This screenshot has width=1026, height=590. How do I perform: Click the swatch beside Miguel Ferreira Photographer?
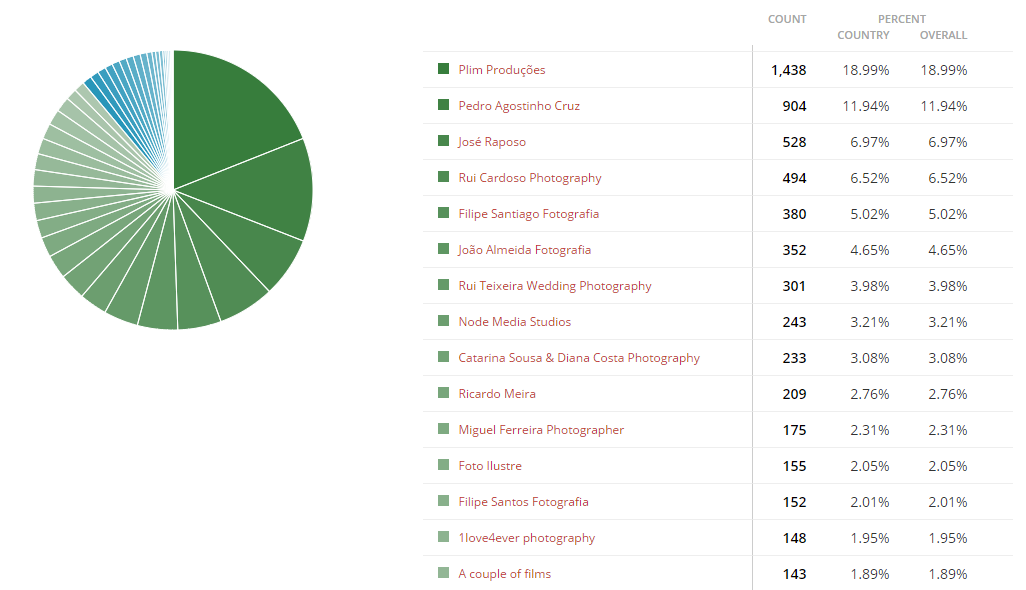click(444, 428)
